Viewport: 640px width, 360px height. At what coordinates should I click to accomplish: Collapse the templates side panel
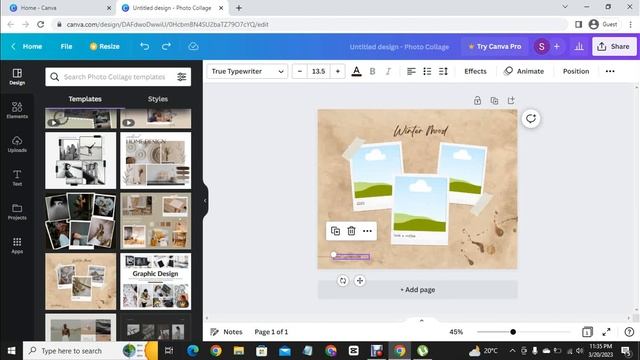(205, 201)
